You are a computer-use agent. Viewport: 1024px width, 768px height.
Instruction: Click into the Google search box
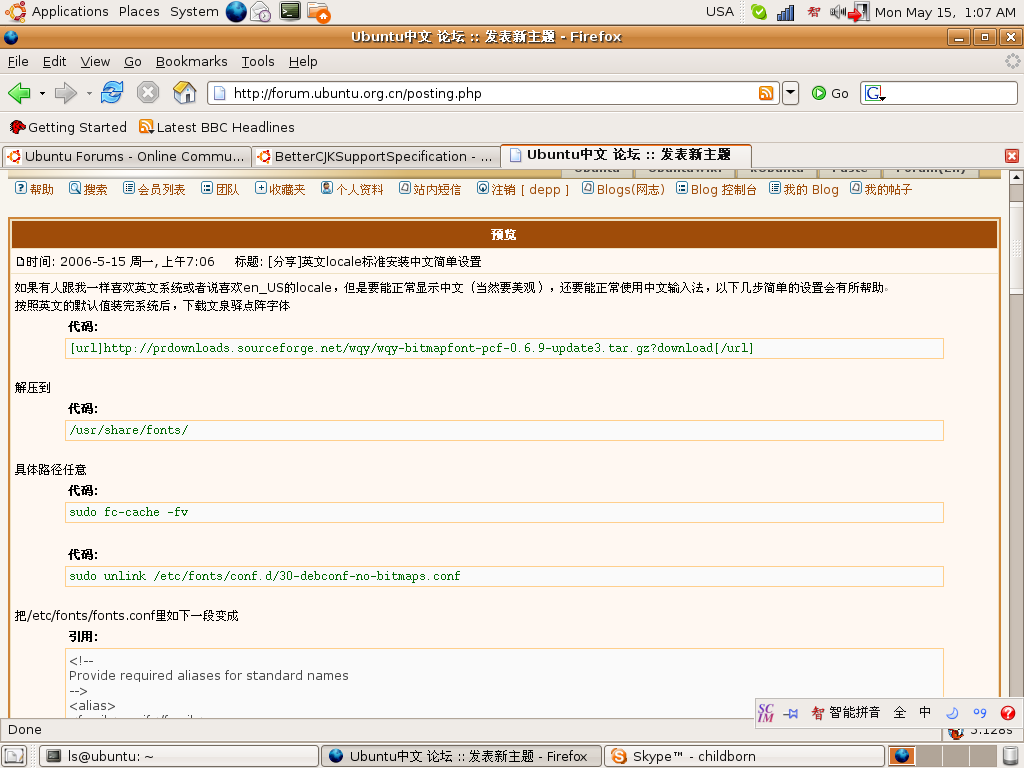tap(951, 93)
